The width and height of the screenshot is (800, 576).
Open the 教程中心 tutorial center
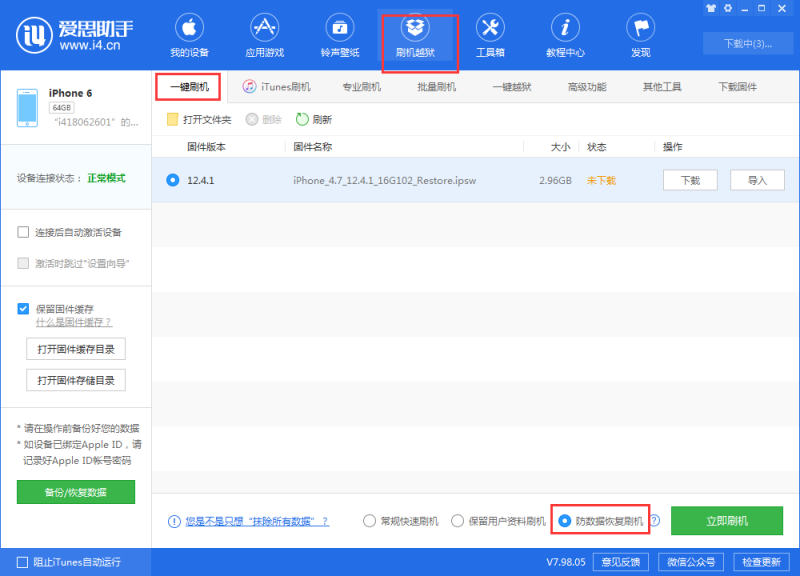point(565,36)
